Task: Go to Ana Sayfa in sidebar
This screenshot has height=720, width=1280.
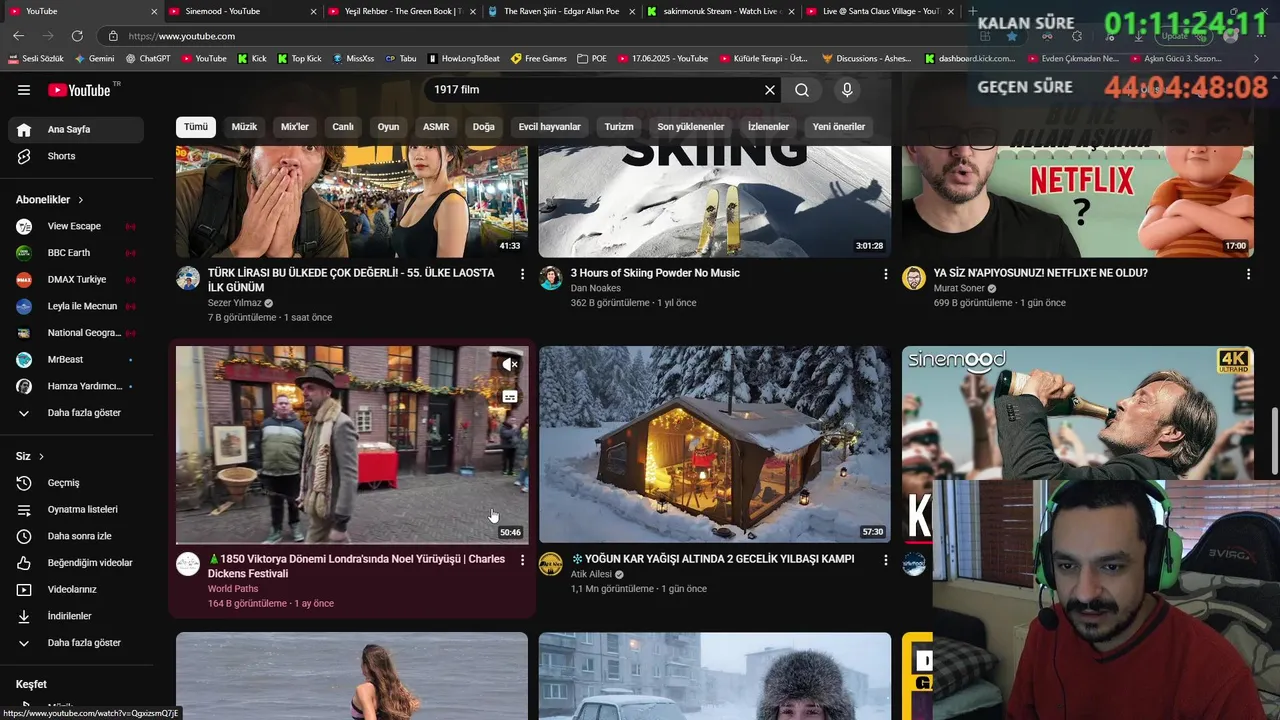Action: tap(76, 129)
